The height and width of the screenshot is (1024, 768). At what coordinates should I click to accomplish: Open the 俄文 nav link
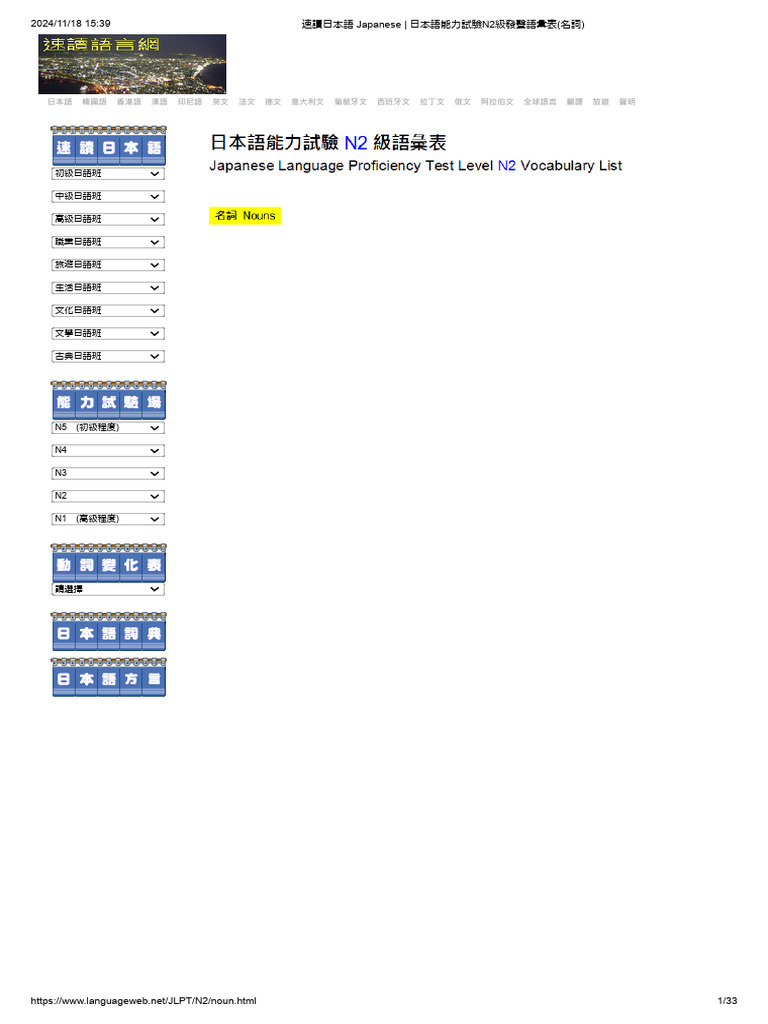(x=462, y=102)
